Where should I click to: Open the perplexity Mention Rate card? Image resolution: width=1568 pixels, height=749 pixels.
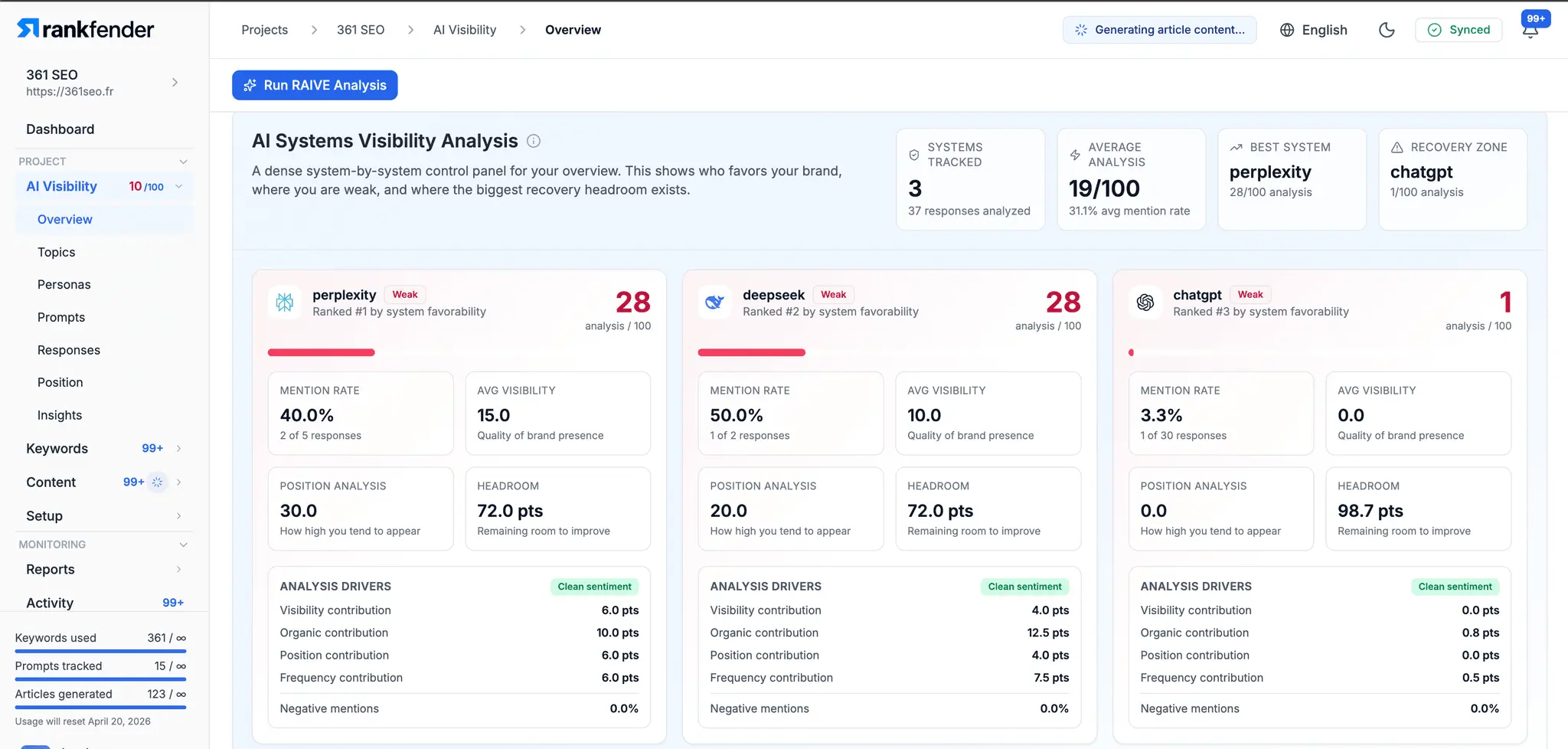tap(361, 414)
